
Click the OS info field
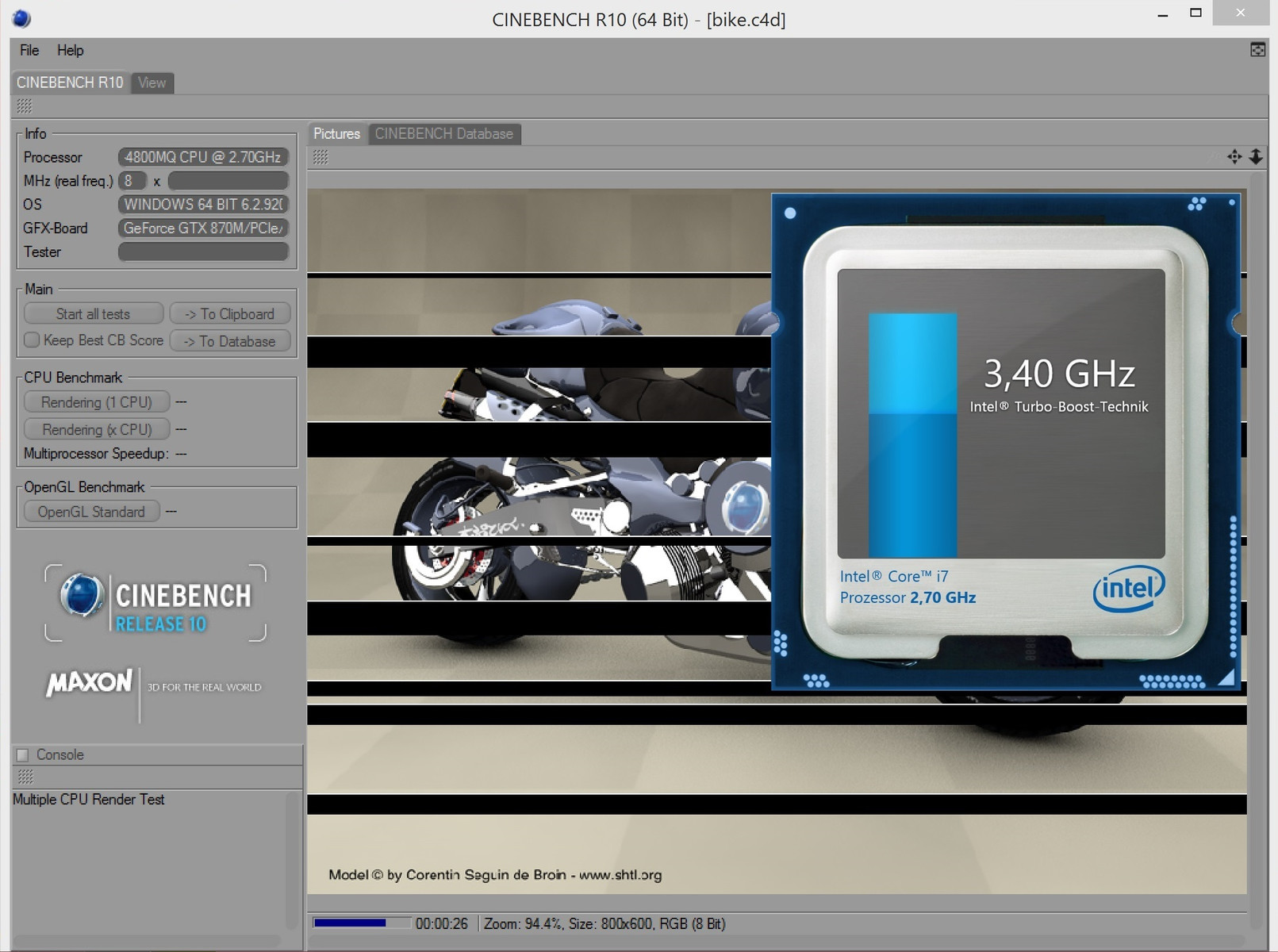pos(203,204)
